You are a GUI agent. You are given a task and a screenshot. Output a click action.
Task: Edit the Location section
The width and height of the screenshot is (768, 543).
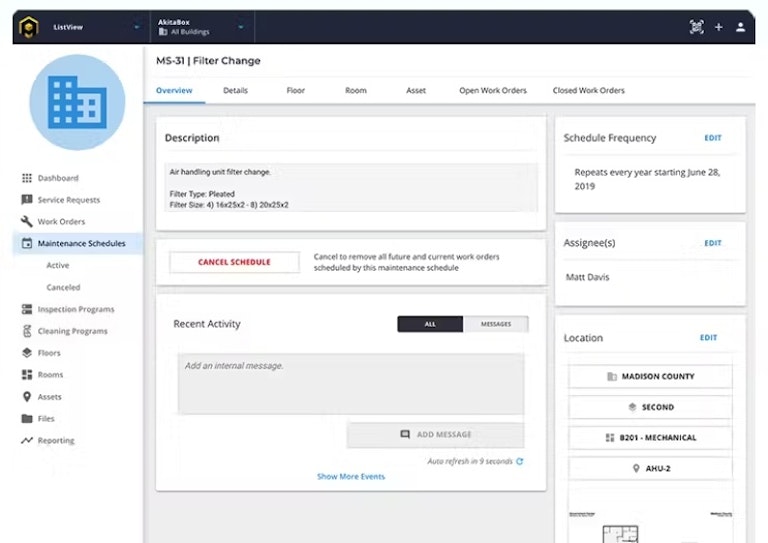coord(708,338)
